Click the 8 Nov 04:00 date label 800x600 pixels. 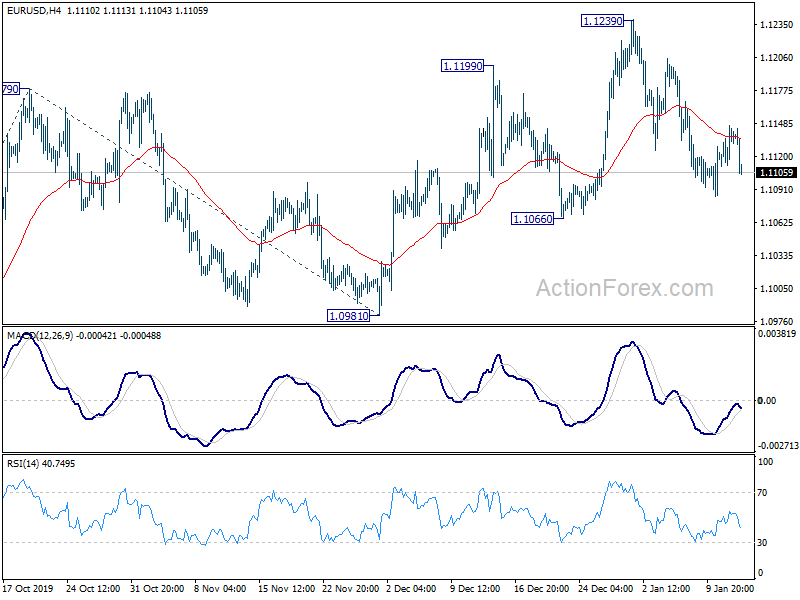click(x=220, y=589)
